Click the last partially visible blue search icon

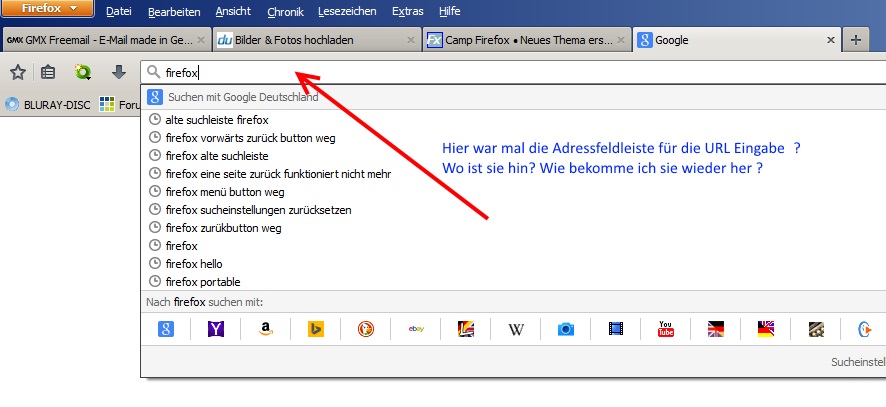point(865,329)
